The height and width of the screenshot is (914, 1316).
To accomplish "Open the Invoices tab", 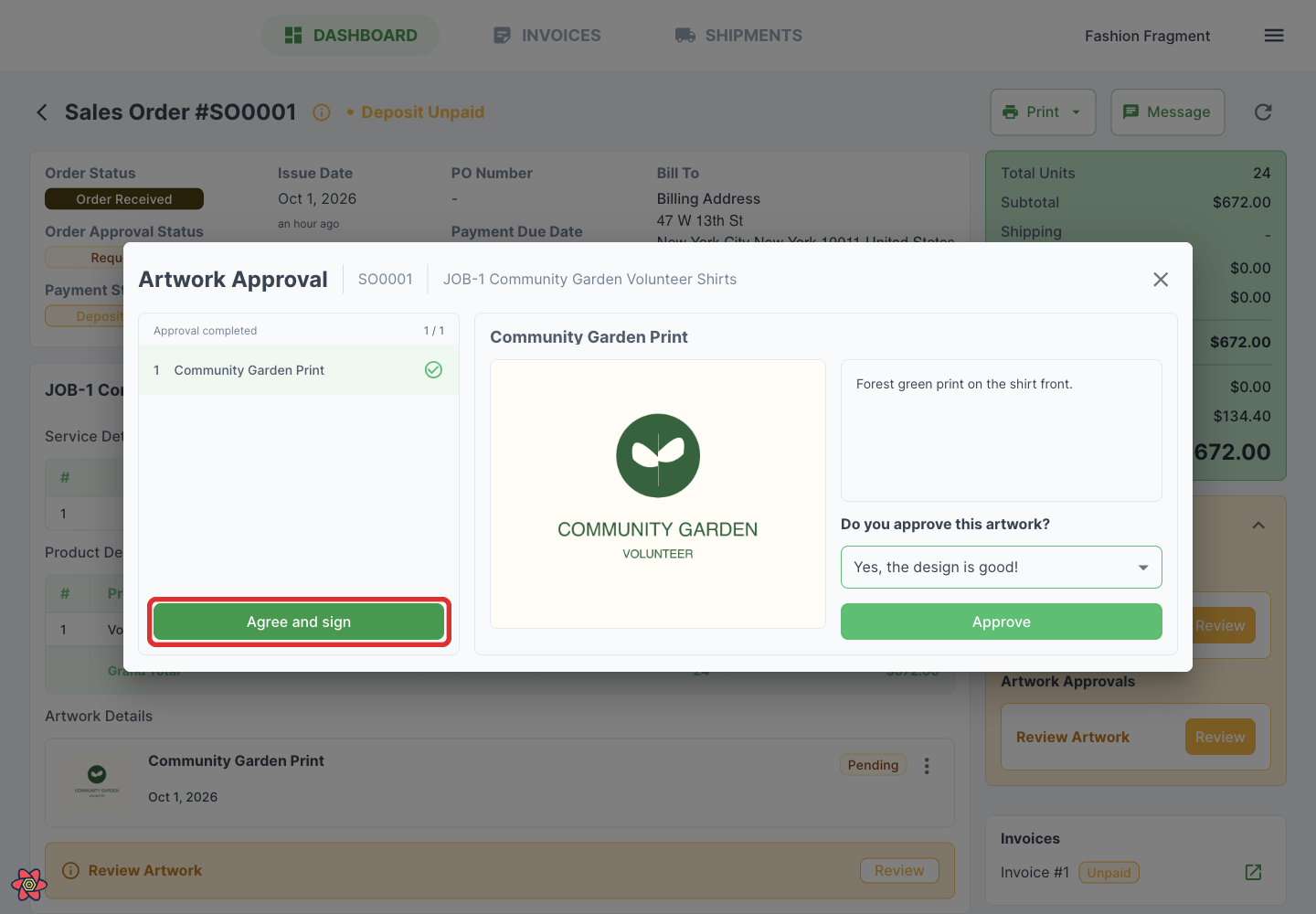I will tap(547, 36).
